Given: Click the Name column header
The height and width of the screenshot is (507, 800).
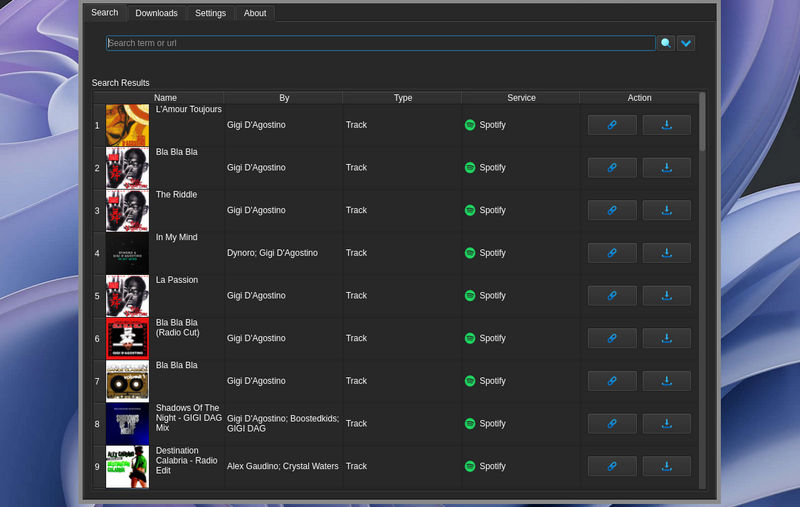Looking at the screenshot, I should tap(165, 98).
